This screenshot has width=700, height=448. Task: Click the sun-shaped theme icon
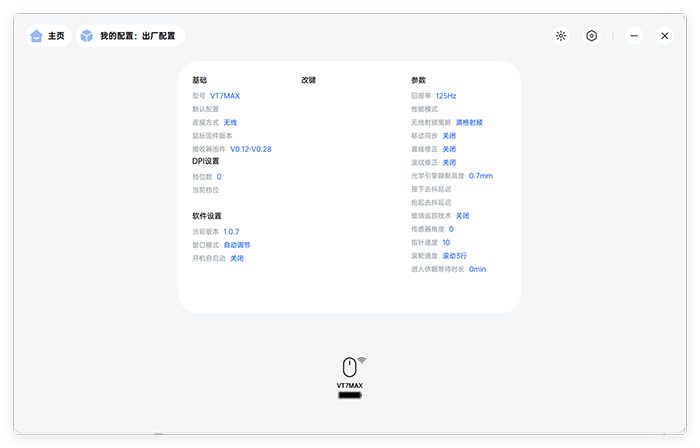click(x=561, y=36)
